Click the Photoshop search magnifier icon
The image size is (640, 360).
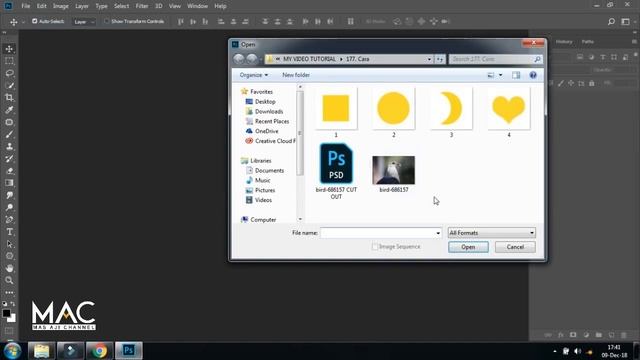click(611, 21)
